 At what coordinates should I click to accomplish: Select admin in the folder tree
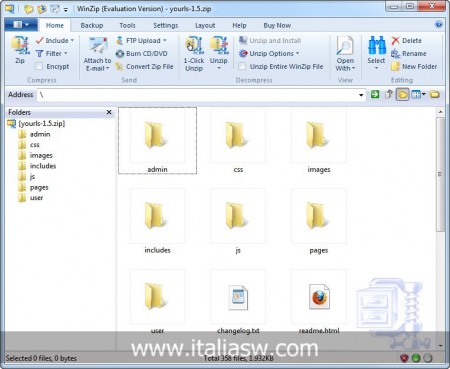(34, 134)
